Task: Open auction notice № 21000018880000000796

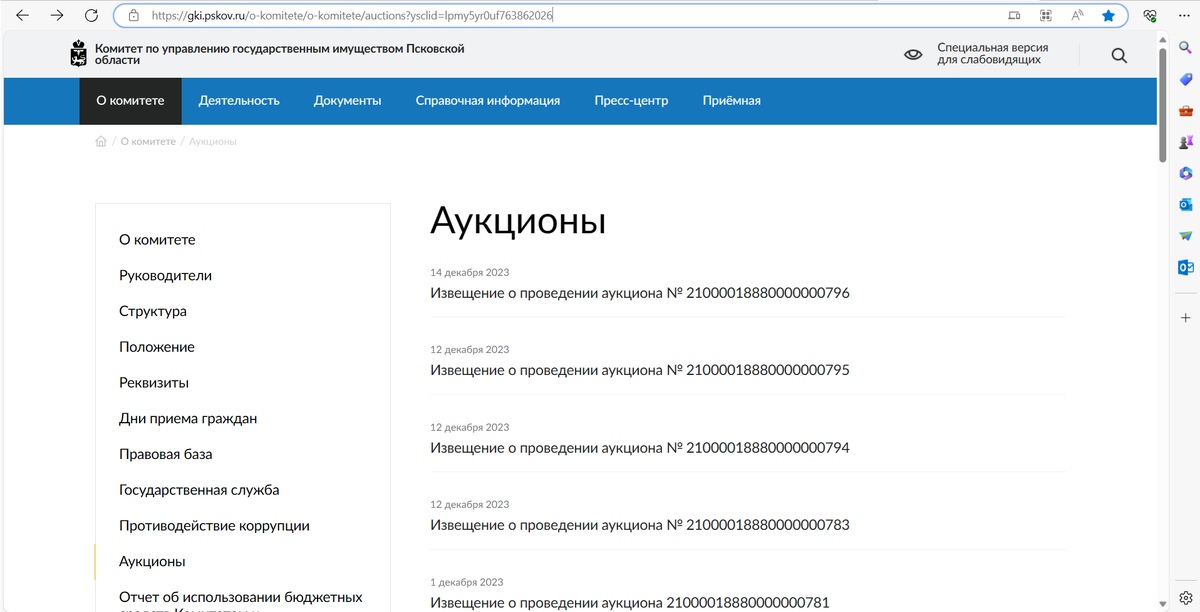Action: coord(640,293)
